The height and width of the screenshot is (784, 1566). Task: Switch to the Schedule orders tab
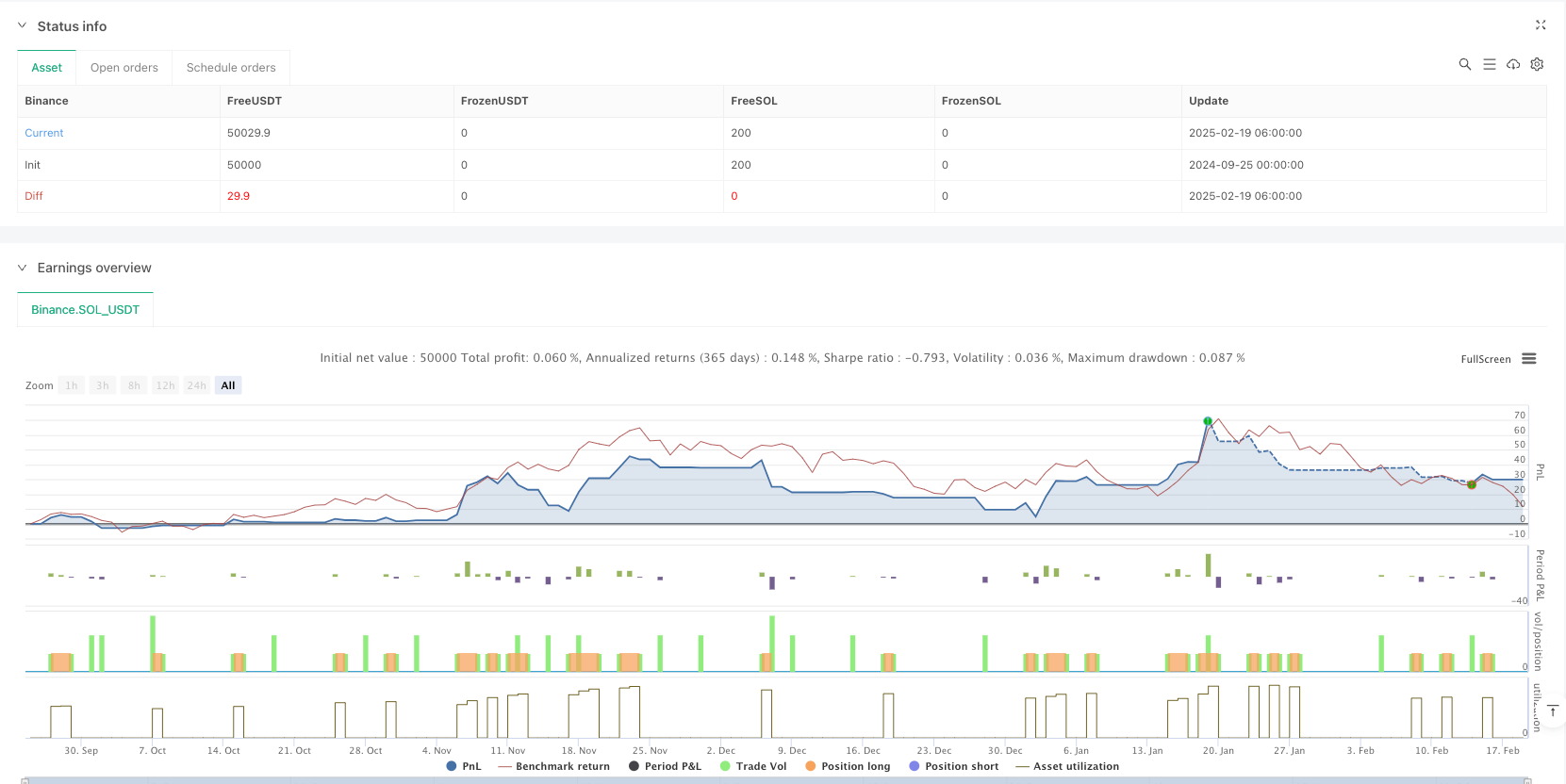(x=231, y=68)
